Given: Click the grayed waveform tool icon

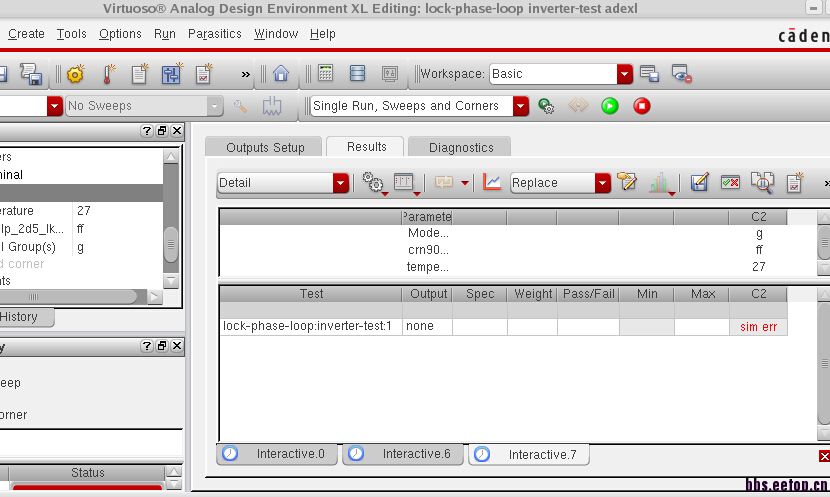Looking at the screenshot, I should click(x=390, y=74).
